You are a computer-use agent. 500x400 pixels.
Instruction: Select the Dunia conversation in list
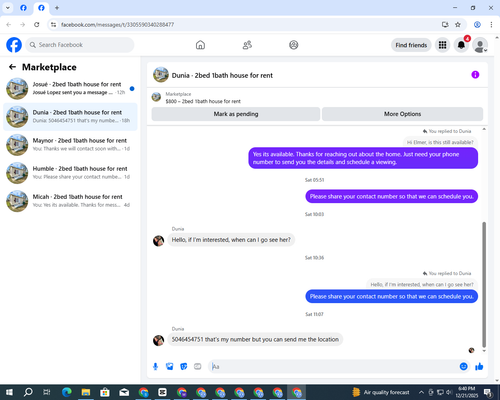point(70,117)
